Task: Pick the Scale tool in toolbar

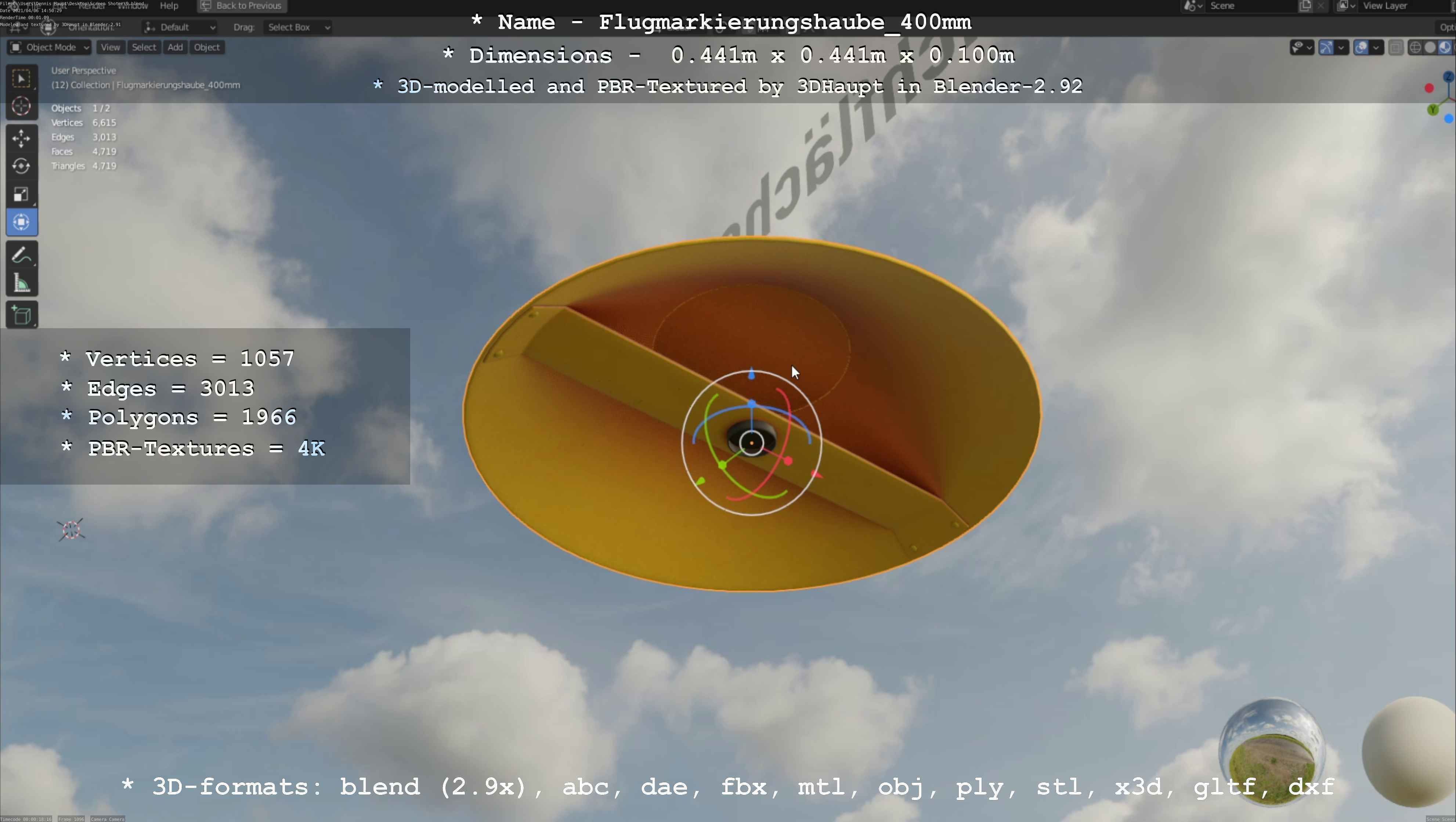Action: 21,194
